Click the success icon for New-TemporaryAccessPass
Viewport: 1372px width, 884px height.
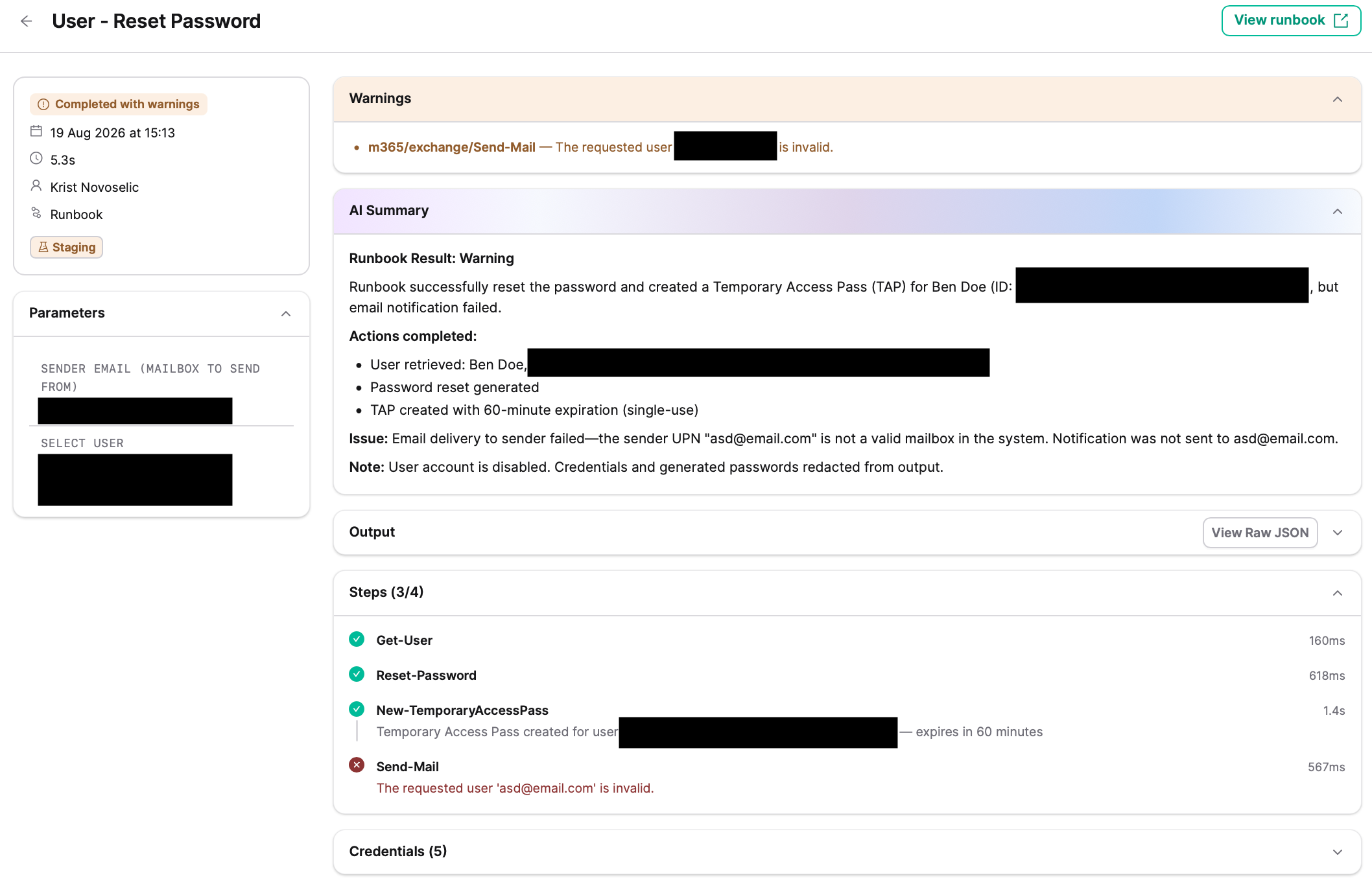click(357, 710)
